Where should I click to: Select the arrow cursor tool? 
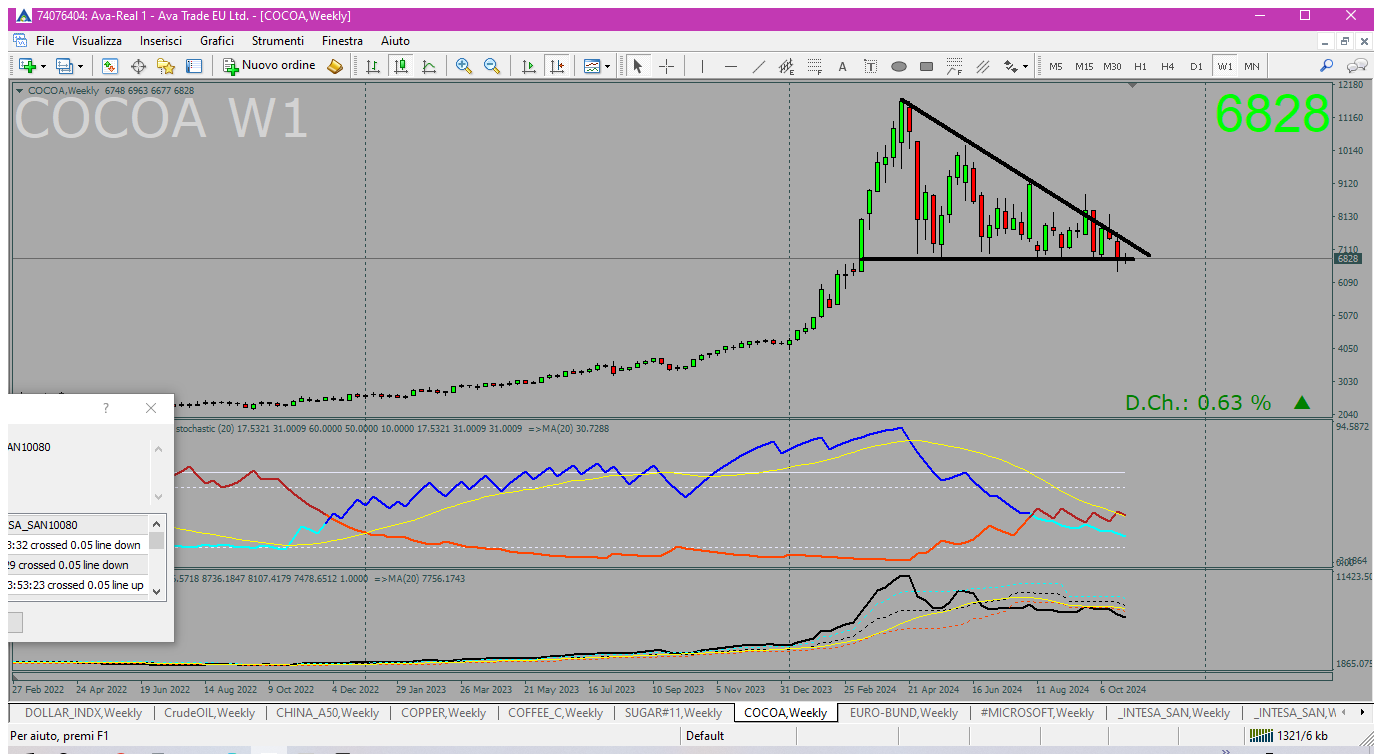coord(638,66)
